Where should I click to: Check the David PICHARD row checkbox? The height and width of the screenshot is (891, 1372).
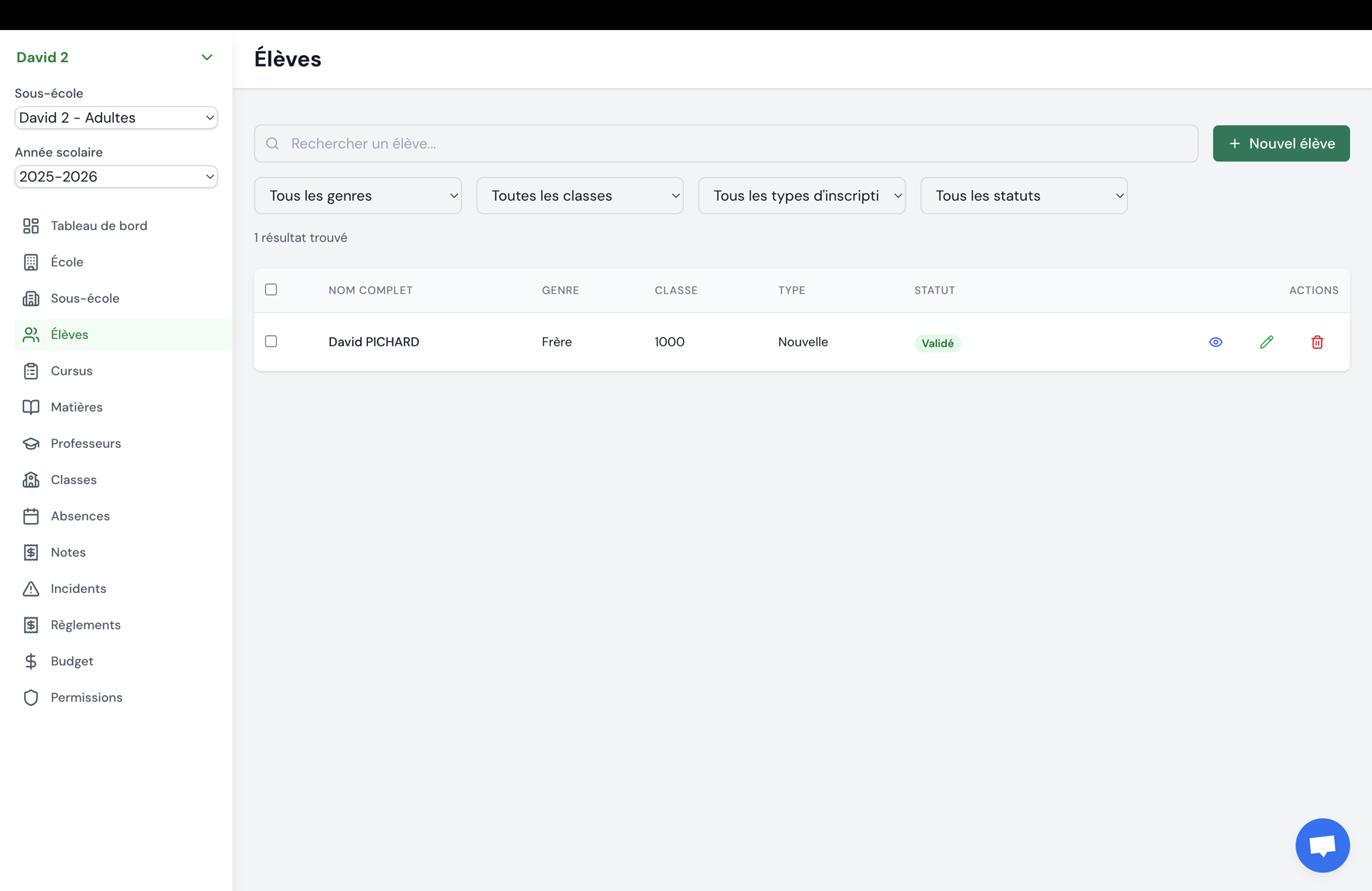click(271, 342)
